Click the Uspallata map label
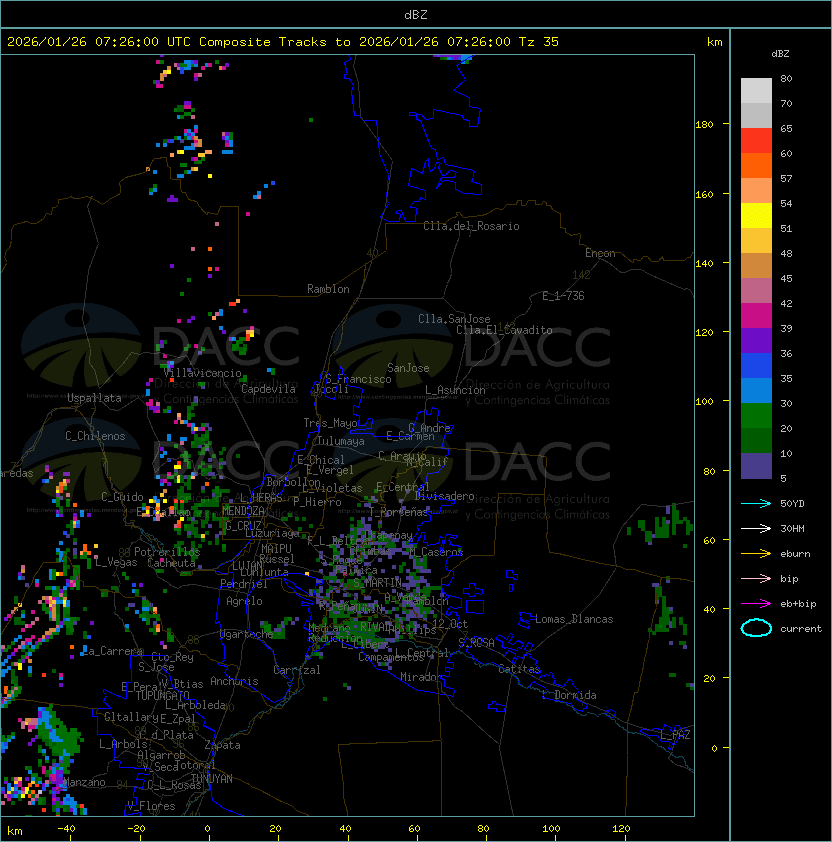Viewport: 832px width, 842px height. point(94,398)
